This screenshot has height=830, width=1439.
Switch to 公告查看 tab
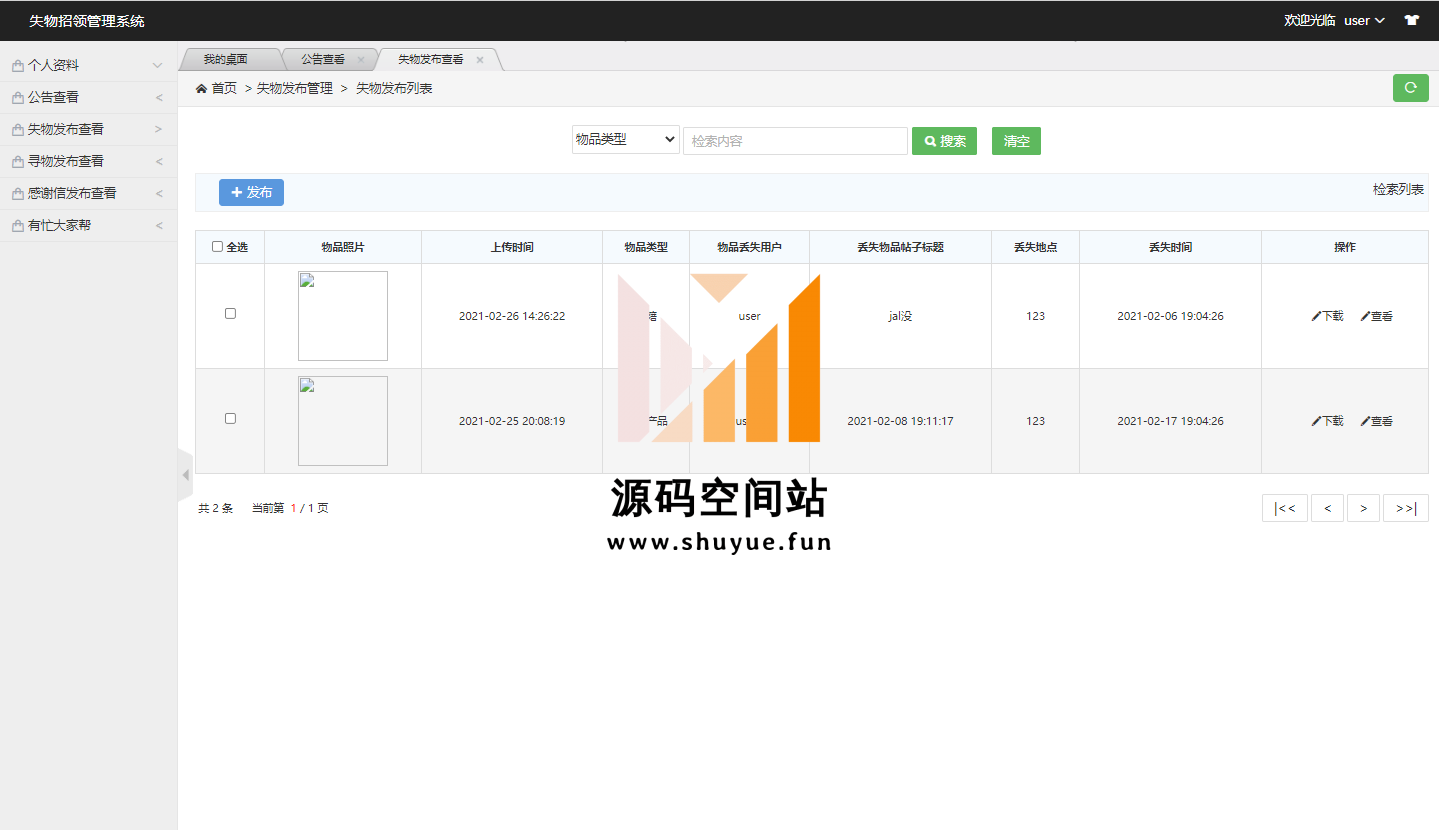coord(323,60)
